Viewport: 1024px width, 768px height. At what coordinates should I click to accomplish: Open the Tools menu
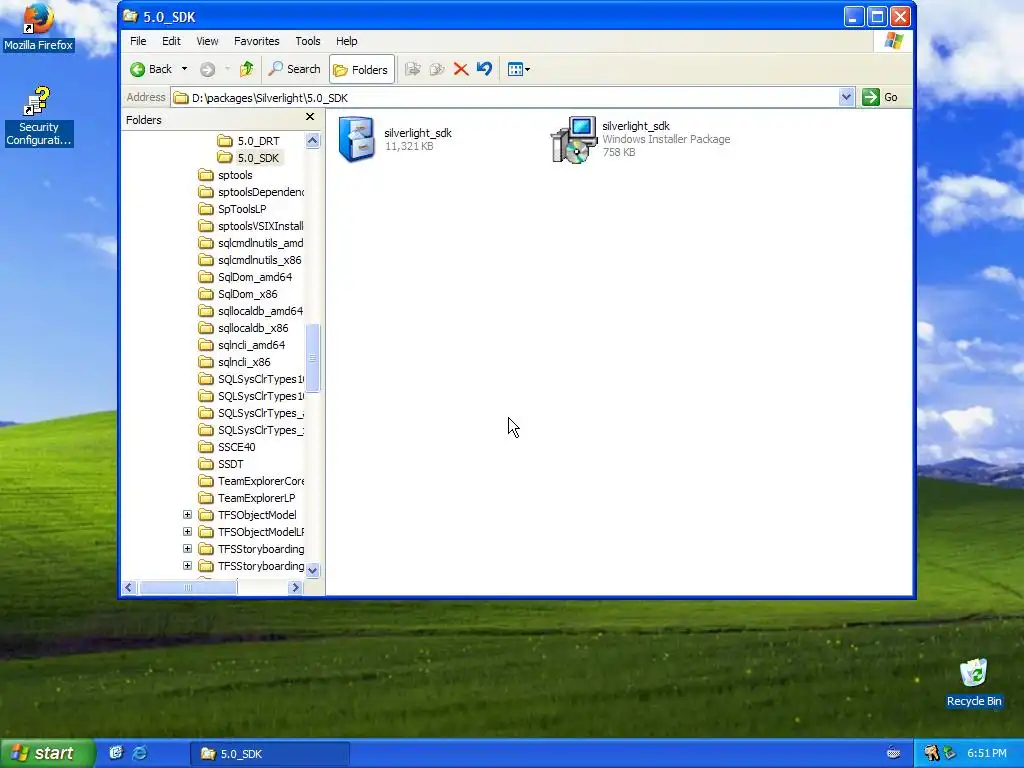[x=308, y=41]
